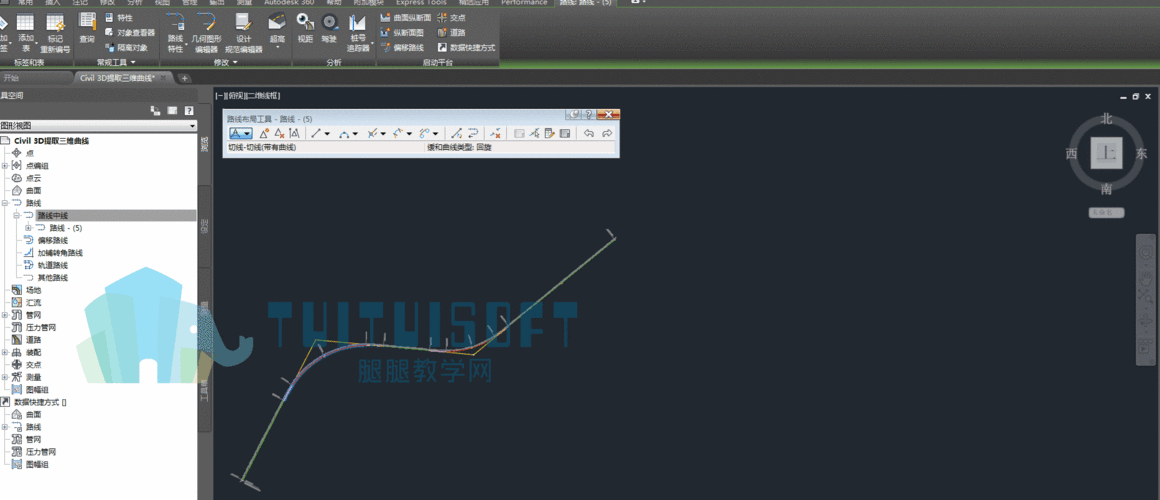This screenshot has height=500, width=1160.
Task: Open tangent-tangent draw tool dropdown
Action: (247, 133)
